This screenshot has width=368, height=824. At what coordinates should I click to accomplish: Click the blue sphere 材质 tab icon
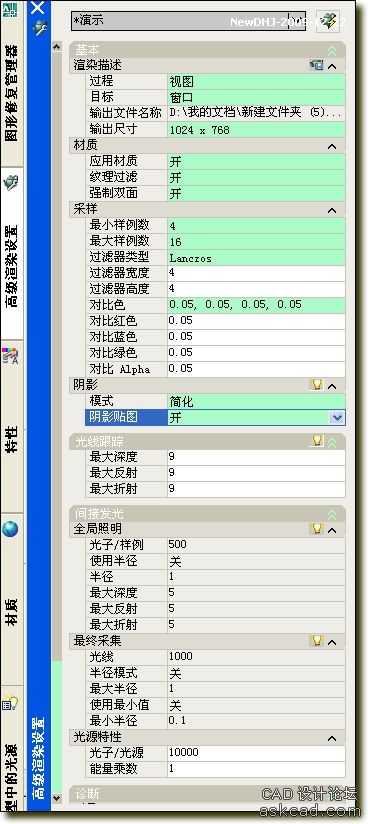pos(10,528)
